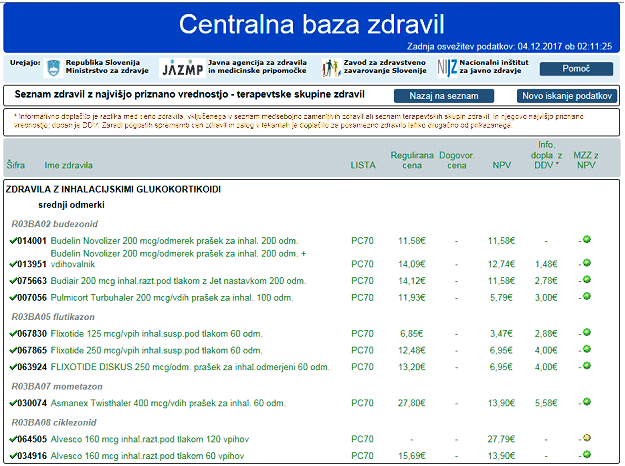
Task: Open Alvesco 160 mcg 60 vpihov link
Action: point(147,456)
